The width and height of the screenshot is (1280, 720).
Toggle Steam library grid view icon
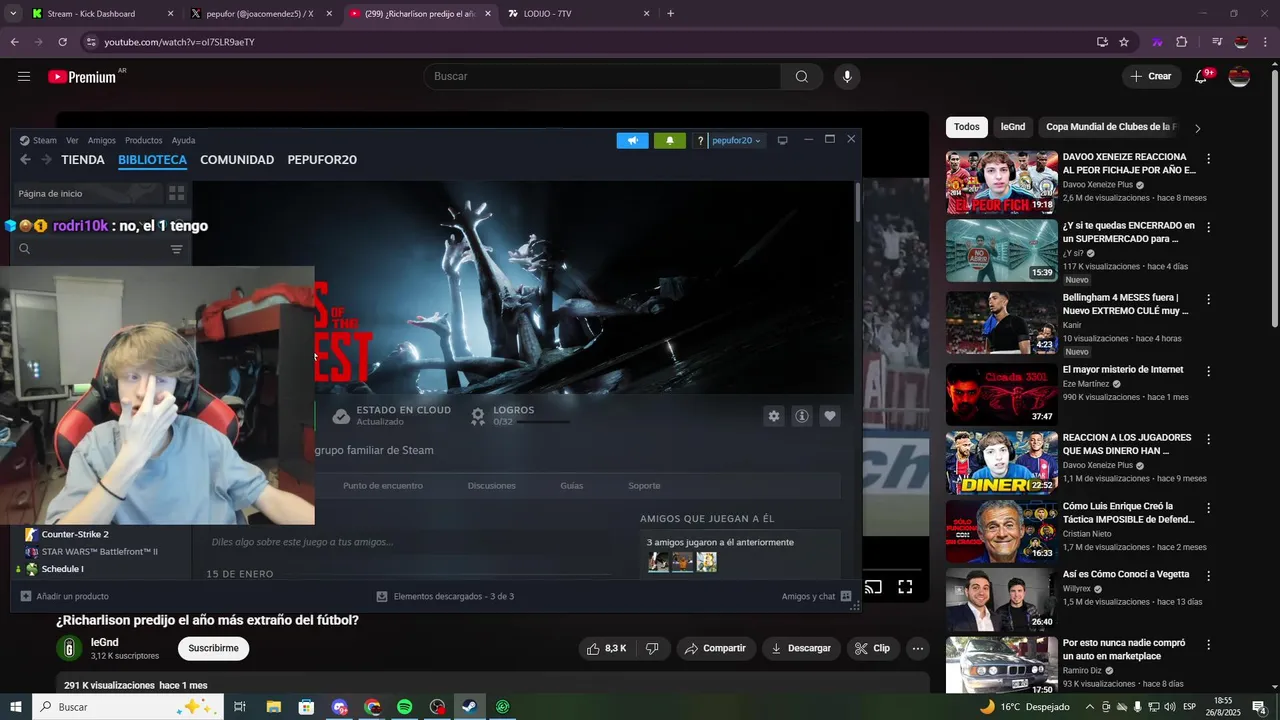pyautogui.click(x=176, y=193)
